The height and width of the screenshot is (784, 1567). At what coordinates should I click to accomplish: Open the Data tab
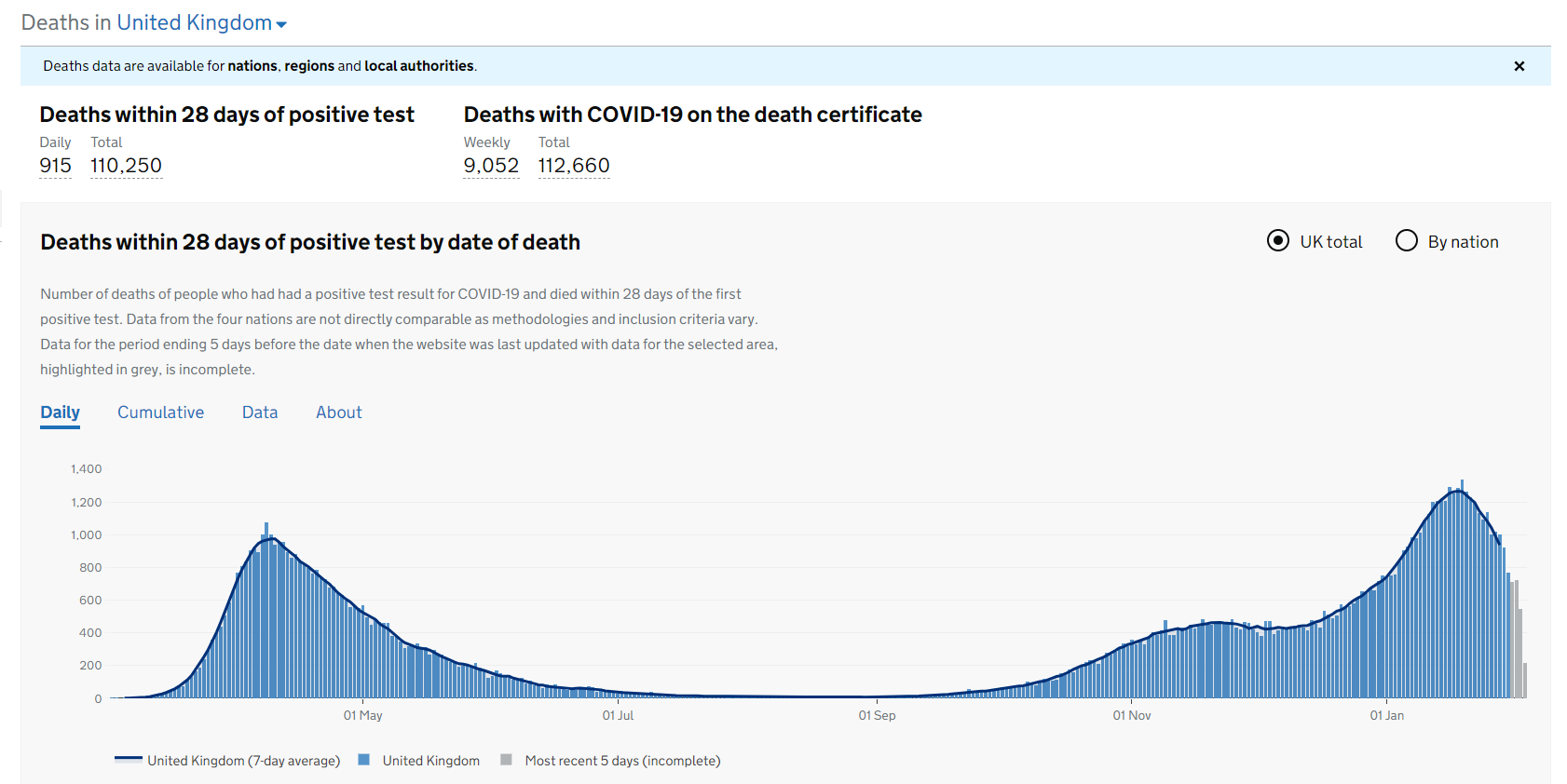coord(260,412)
